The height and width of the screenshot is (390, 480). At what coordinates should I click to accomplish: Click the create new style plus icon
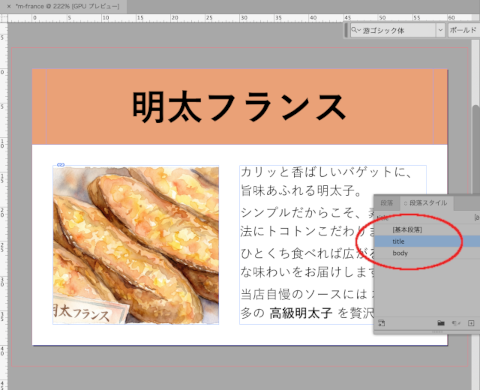tap(471, 323)
